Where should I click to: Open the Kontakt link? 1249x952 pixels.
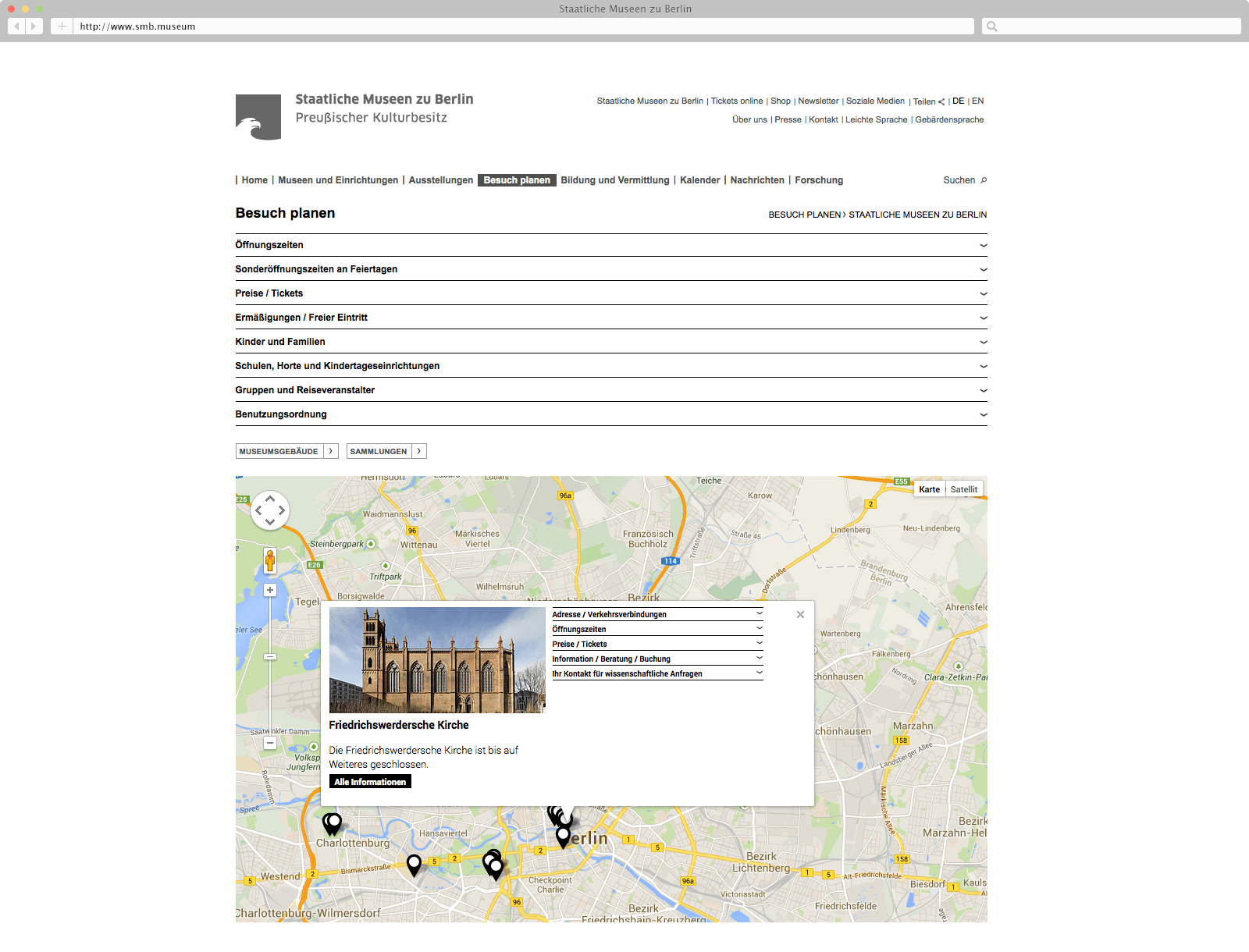pos(824,120)
